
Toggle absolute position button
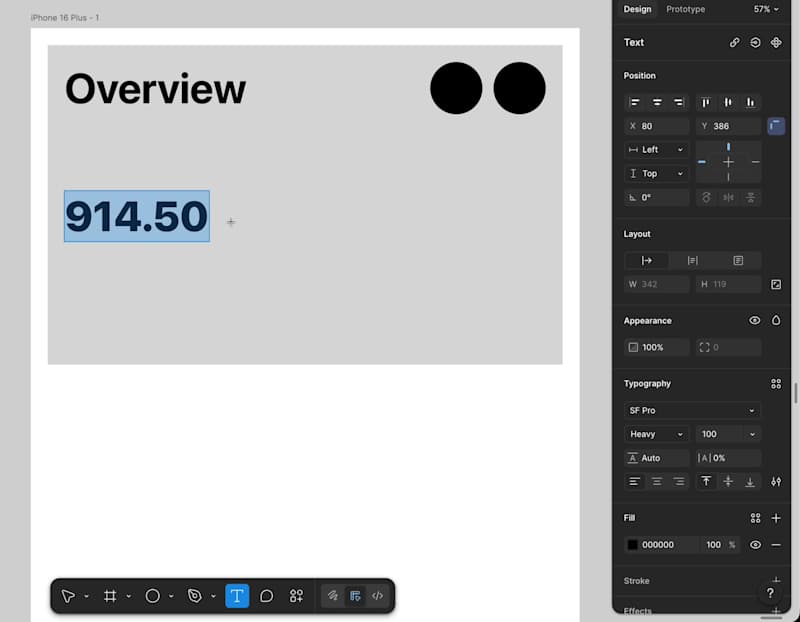[776, 126]
